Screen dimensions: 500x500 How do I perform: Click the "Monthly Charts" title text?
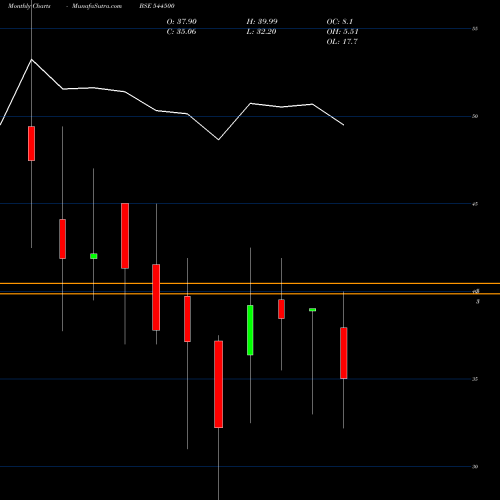click(29, 6)
